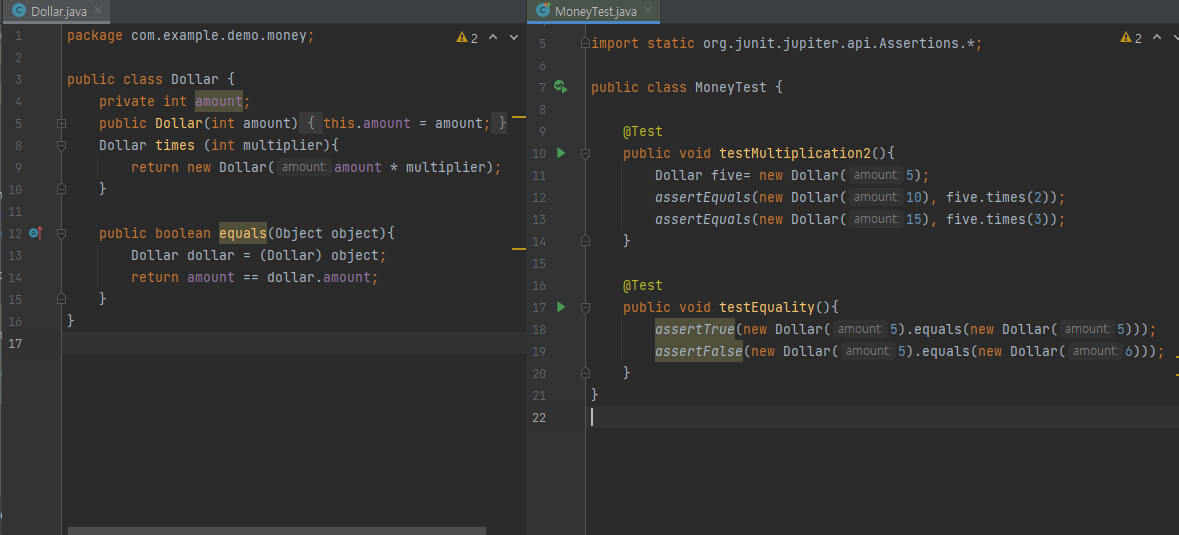1179x535 pixels.
Task: Click the Dollar.java horizontal scrollbar
Action: point(277,530)
